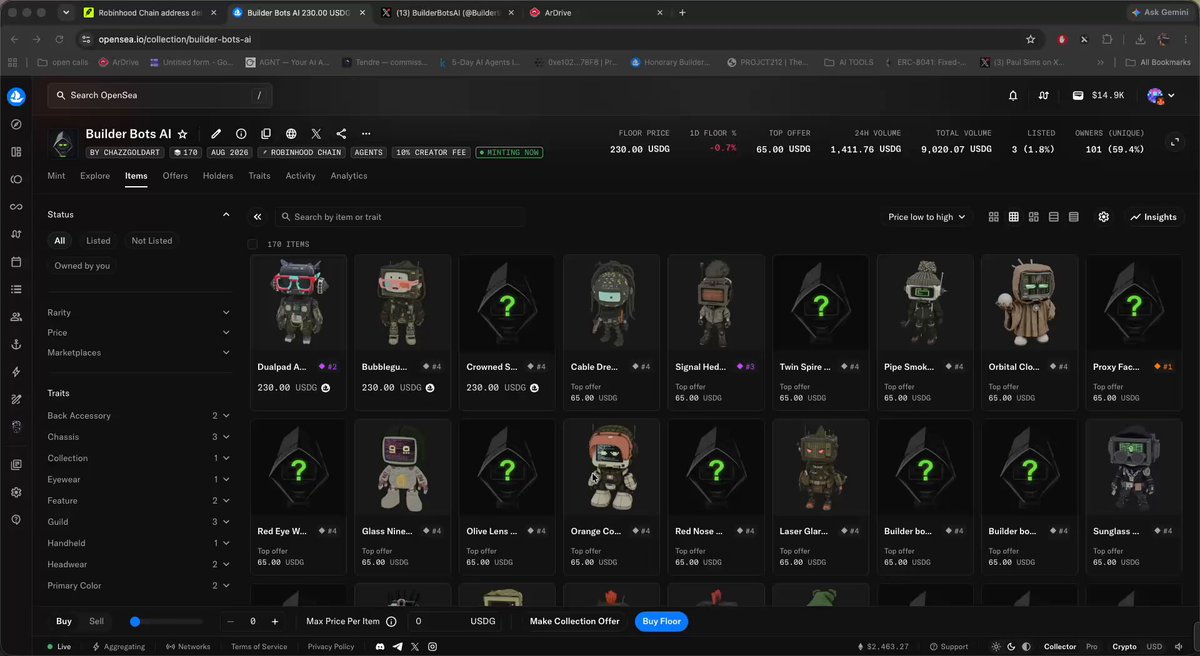Screen dimensions: 1200x656
Task: Switch to the table list view
Action: click(1074, 217)
